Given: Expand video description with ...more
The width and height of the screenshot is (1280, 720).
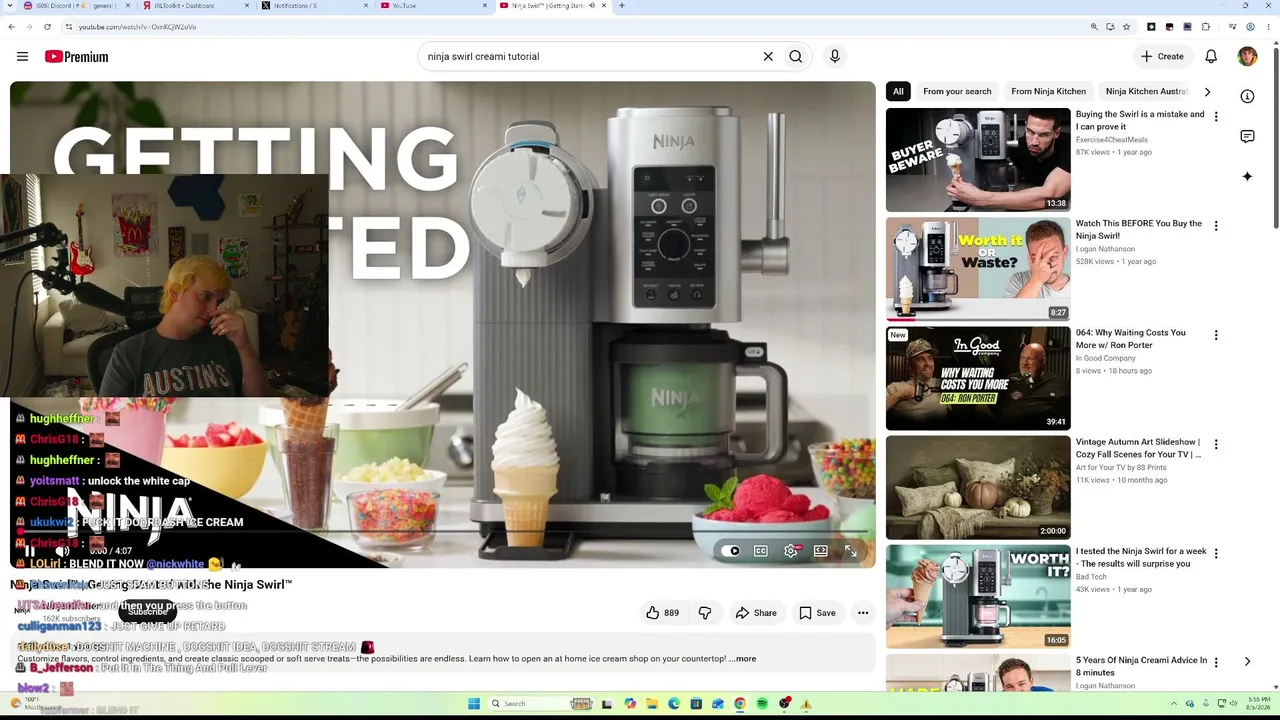Looking at the screenshot, I should [743, 659].
